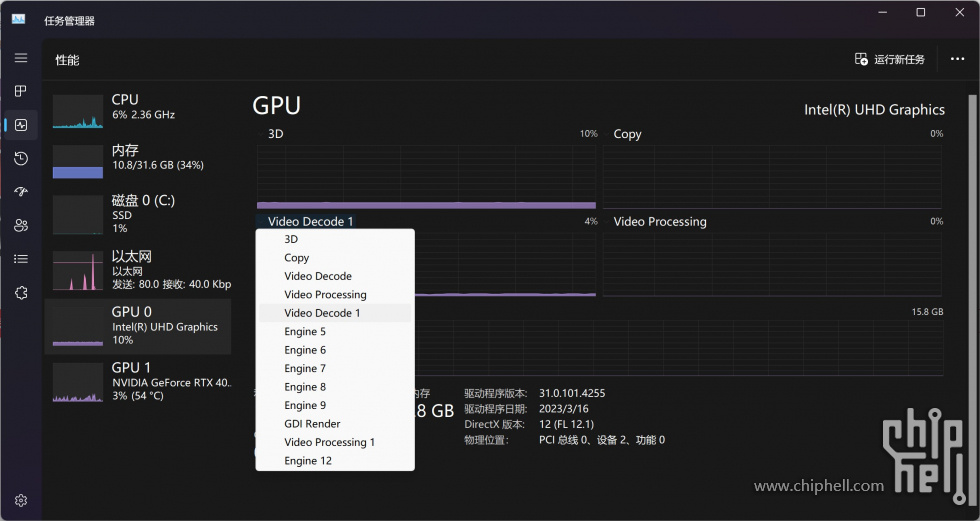Open the Video Processing graph dropdown
This screenshot has height=521, width=980.
tap(655, 221)
